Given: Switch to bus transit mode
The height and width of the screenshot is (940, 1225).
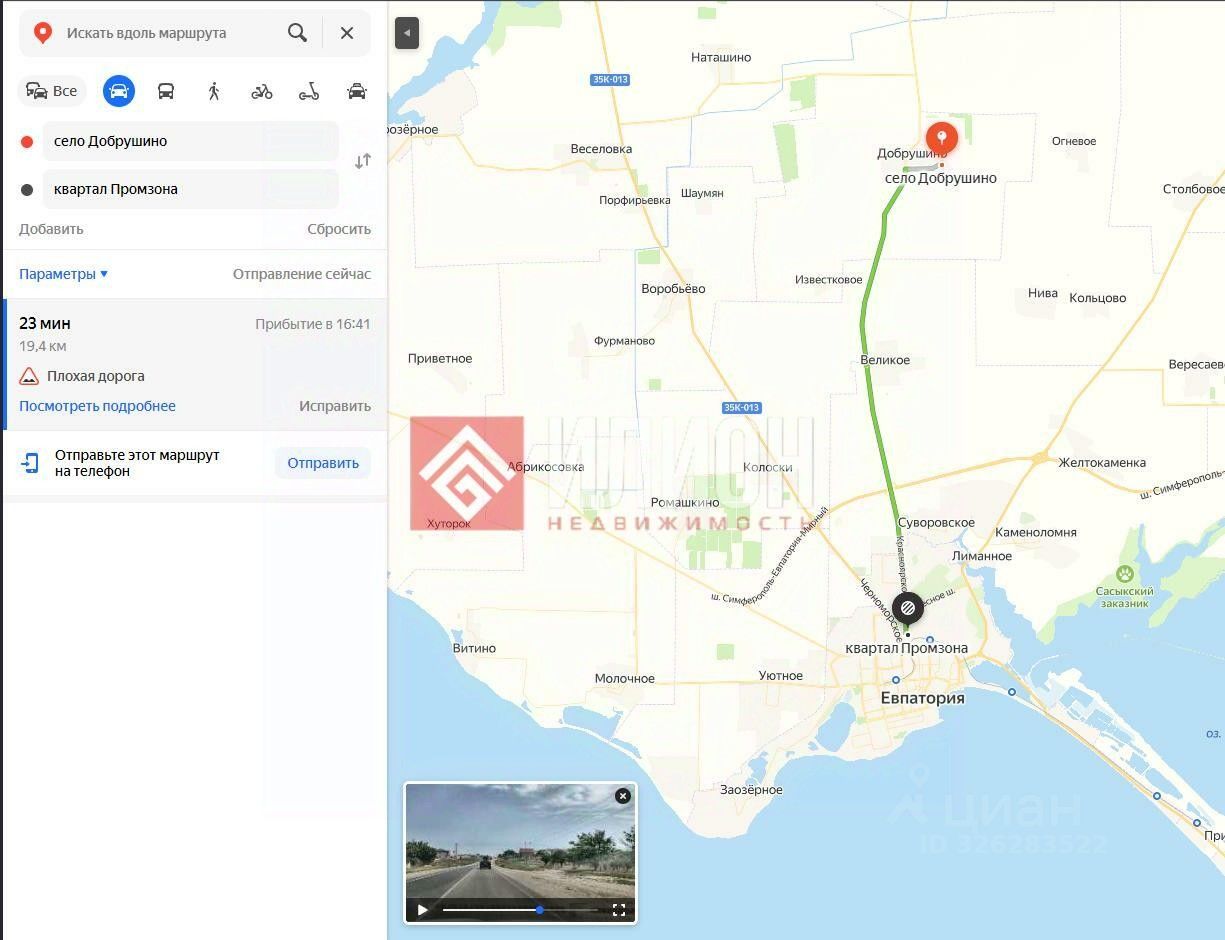Looking at the screenshot, I should (x=166, y=91).
